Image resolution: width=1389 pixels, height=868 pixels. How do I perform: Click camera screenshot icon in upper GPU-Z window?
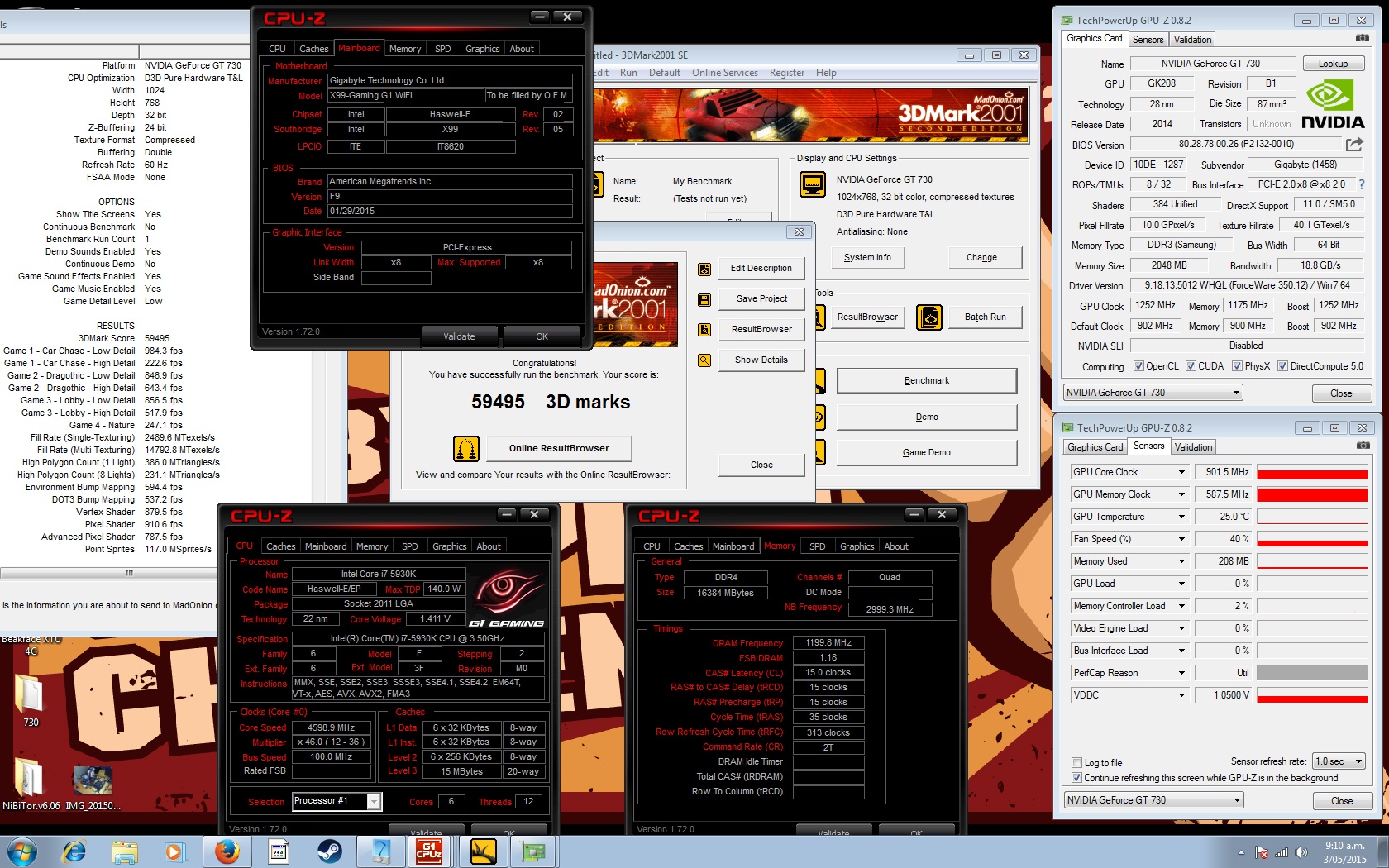(x=1362, y=38)
